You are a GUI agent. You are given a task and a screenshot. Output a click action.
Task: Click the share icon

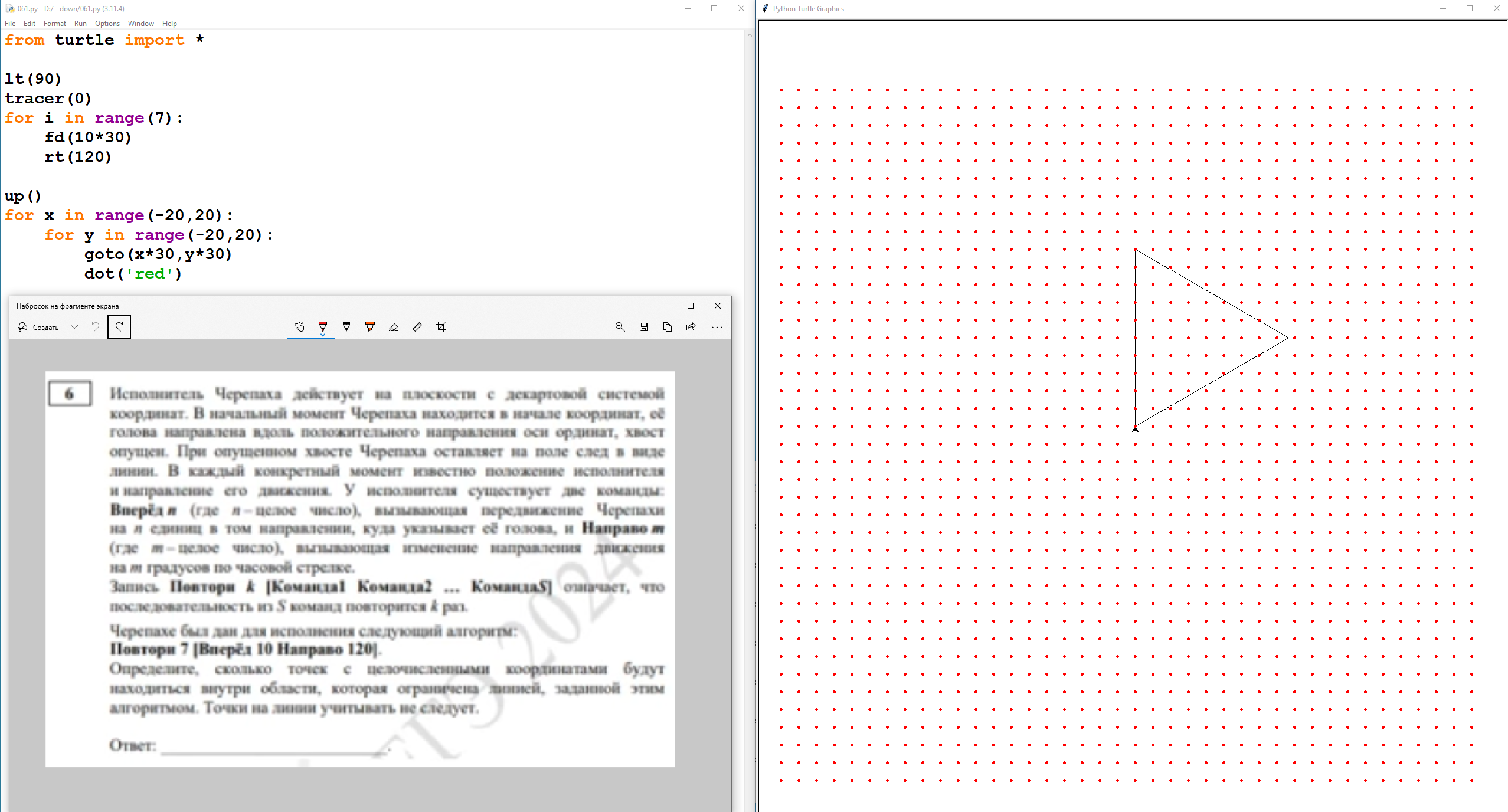coord(691,327)
